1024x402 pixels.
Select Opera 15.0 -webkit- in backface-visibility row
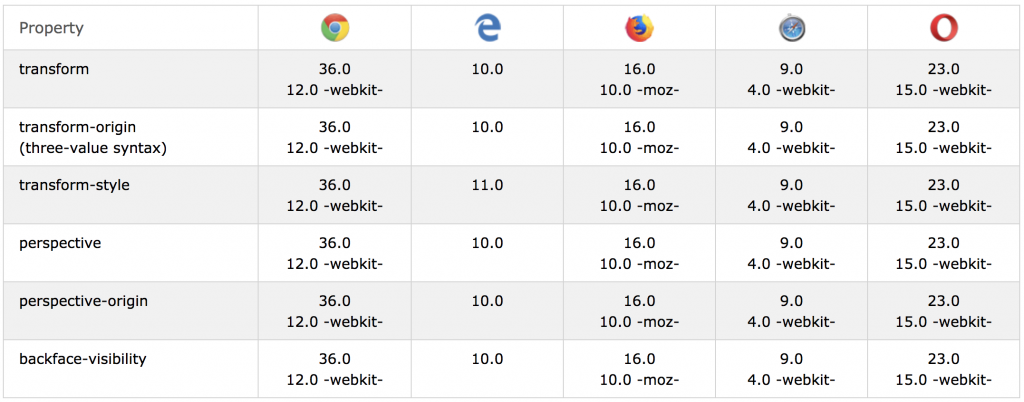click(944, 380)
